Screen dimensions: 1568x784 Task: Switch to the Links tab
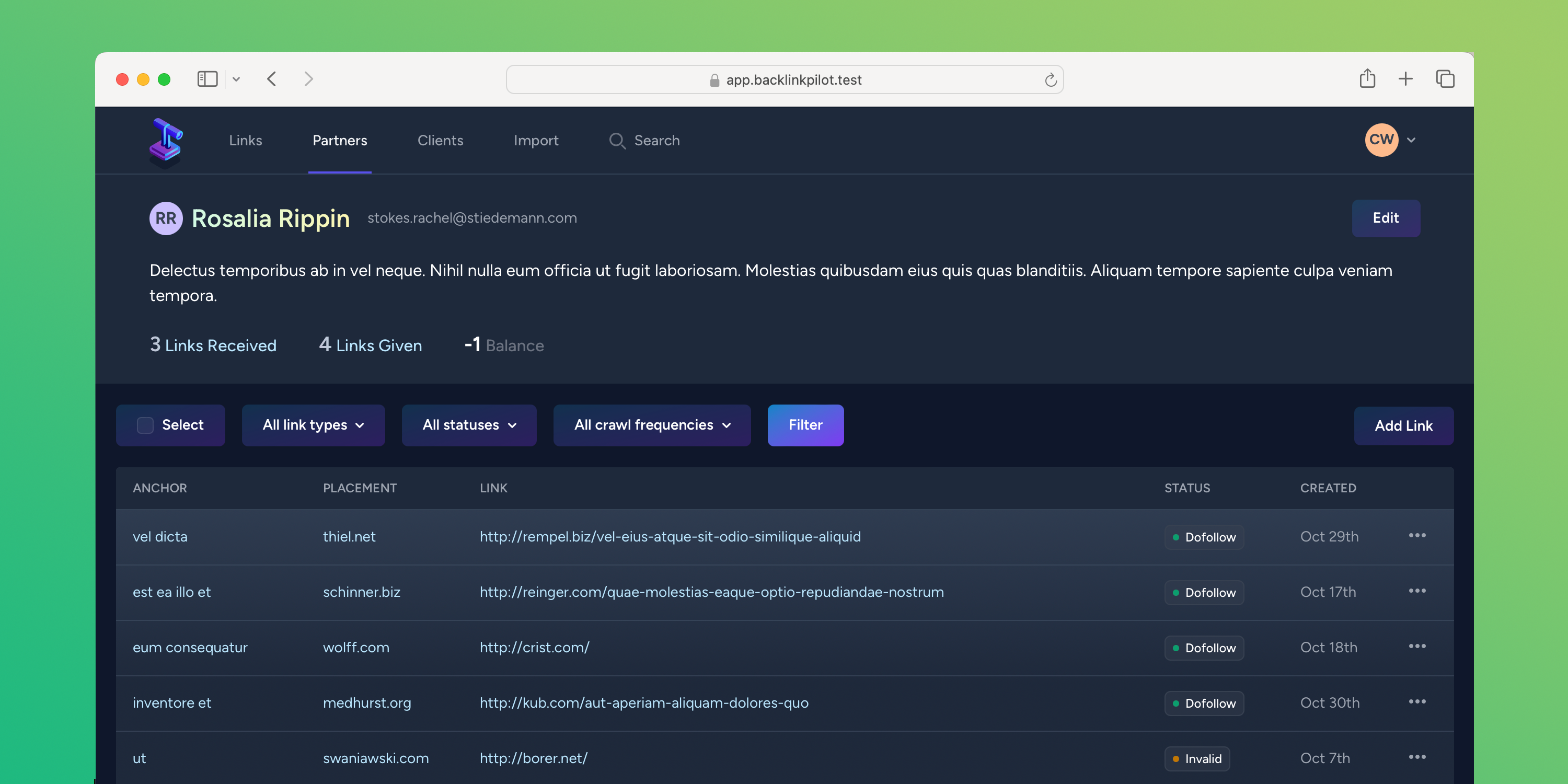[245, 140]
